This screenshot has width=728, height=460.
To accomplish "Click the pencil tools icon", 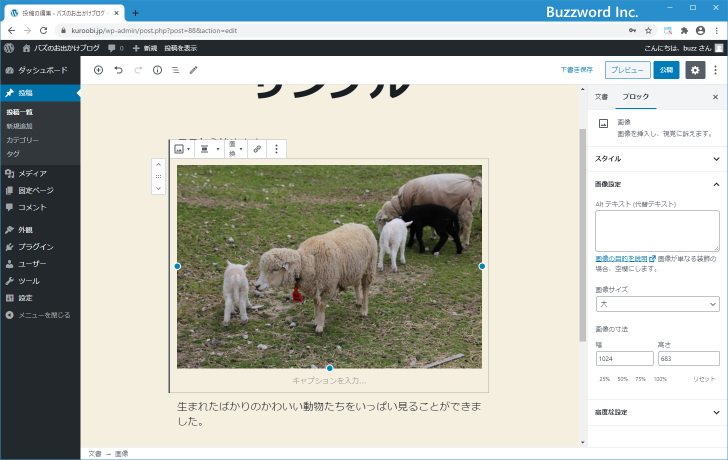I will click(194, 70).
